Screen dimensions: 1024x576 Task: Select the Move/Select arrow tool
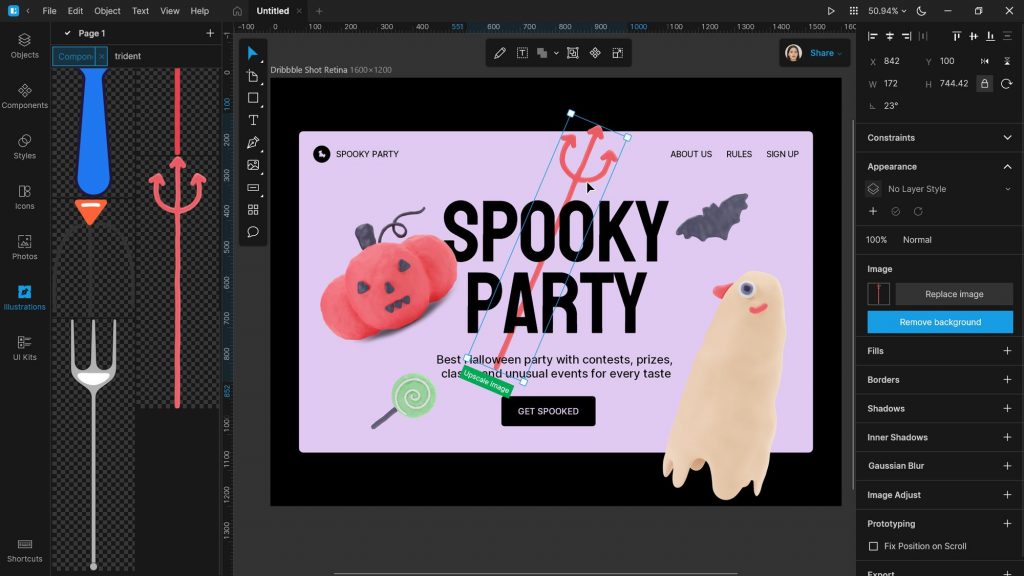pyautogui.click(x=253, y=54)
